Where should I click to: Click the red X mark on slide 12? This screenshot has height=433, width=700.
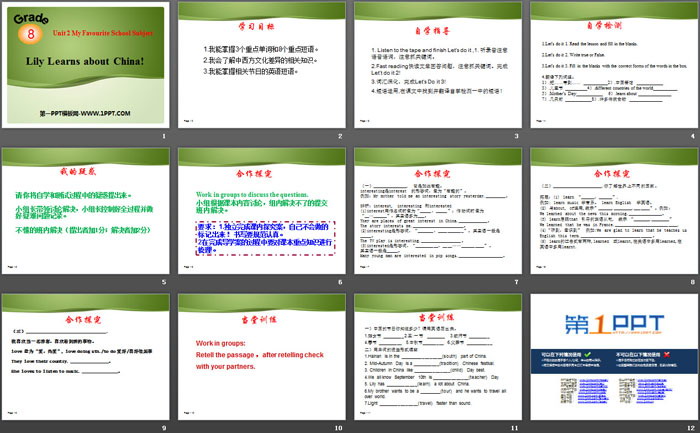(x=667, y=354)
